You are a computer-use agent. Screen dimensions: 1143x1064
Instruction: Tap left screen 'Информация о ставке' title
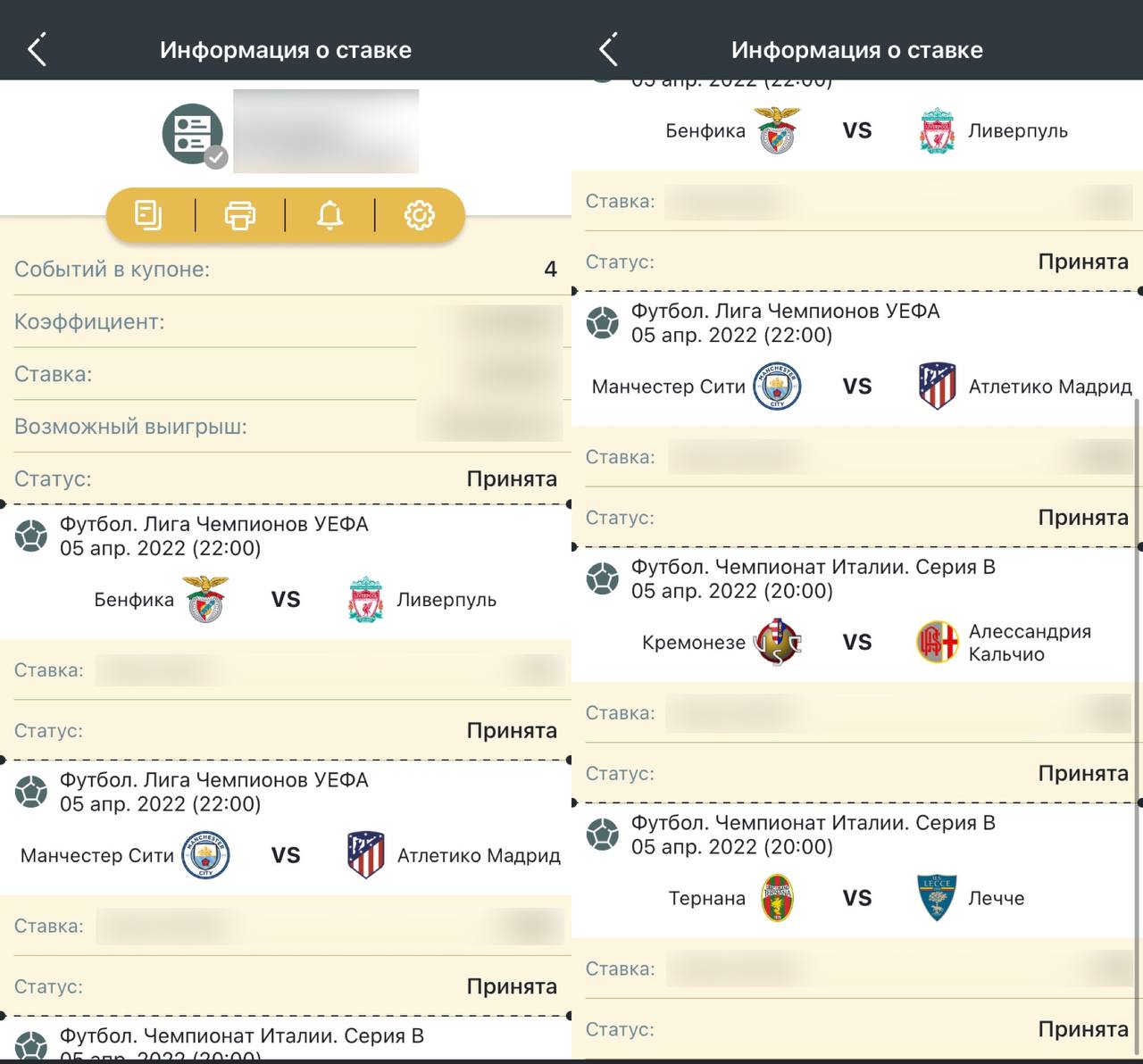point(286,50)
